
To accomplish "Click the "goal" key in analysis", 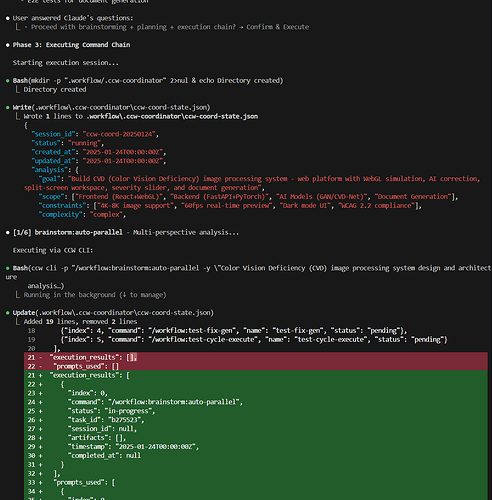I will pos(49,179).
